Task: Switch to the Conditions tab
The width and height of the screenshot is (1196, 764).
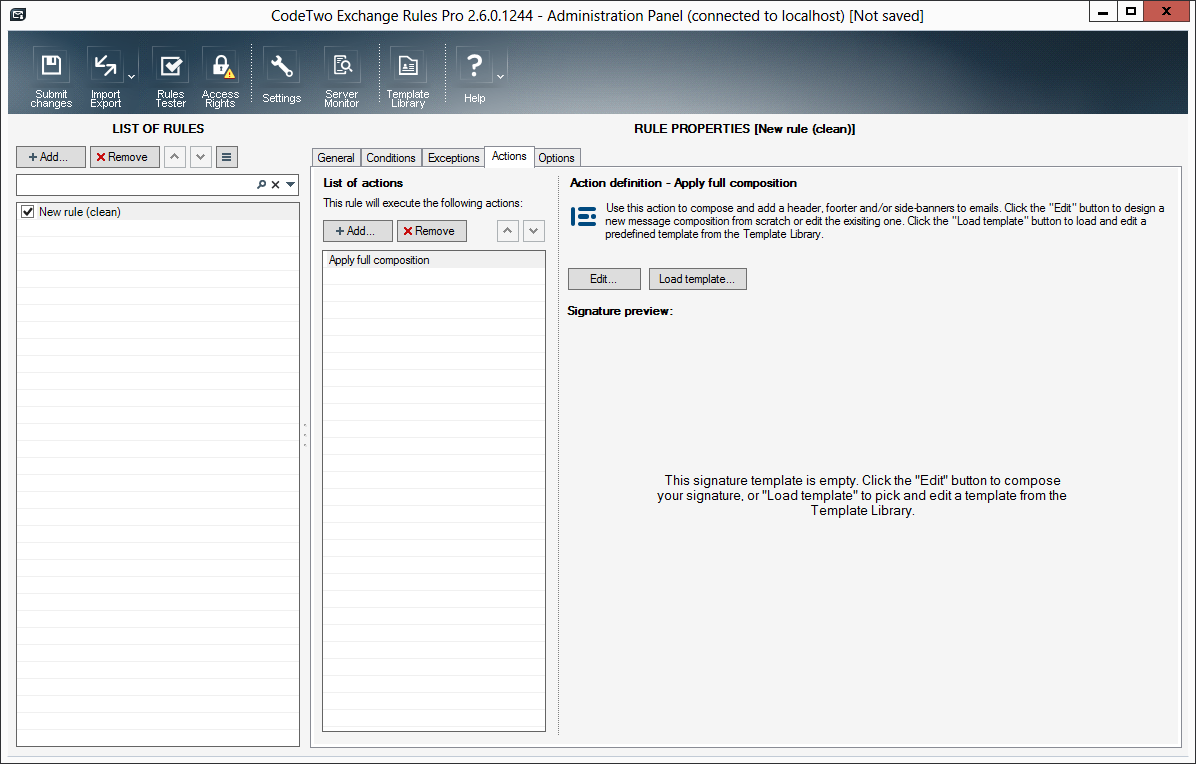Action: (x=390, y=158)
